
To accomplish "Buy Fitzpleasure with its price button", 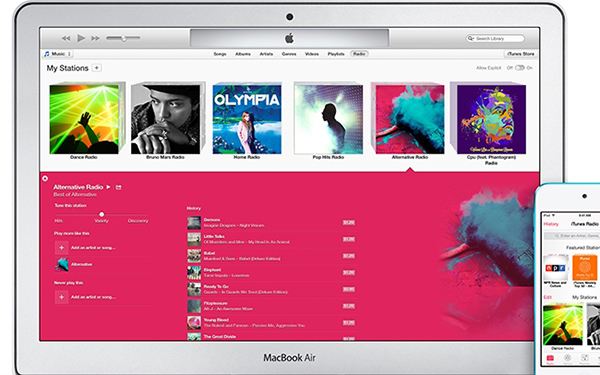I will (349, 306).
